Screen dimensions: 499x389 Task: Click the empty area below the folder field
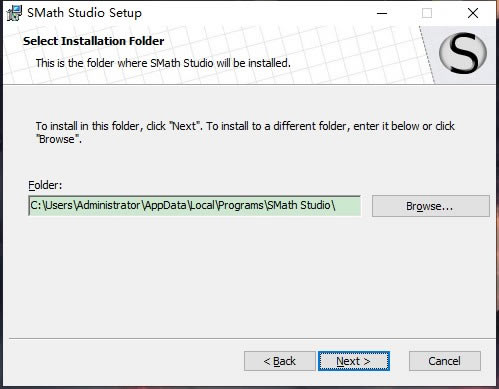point(248,277)
